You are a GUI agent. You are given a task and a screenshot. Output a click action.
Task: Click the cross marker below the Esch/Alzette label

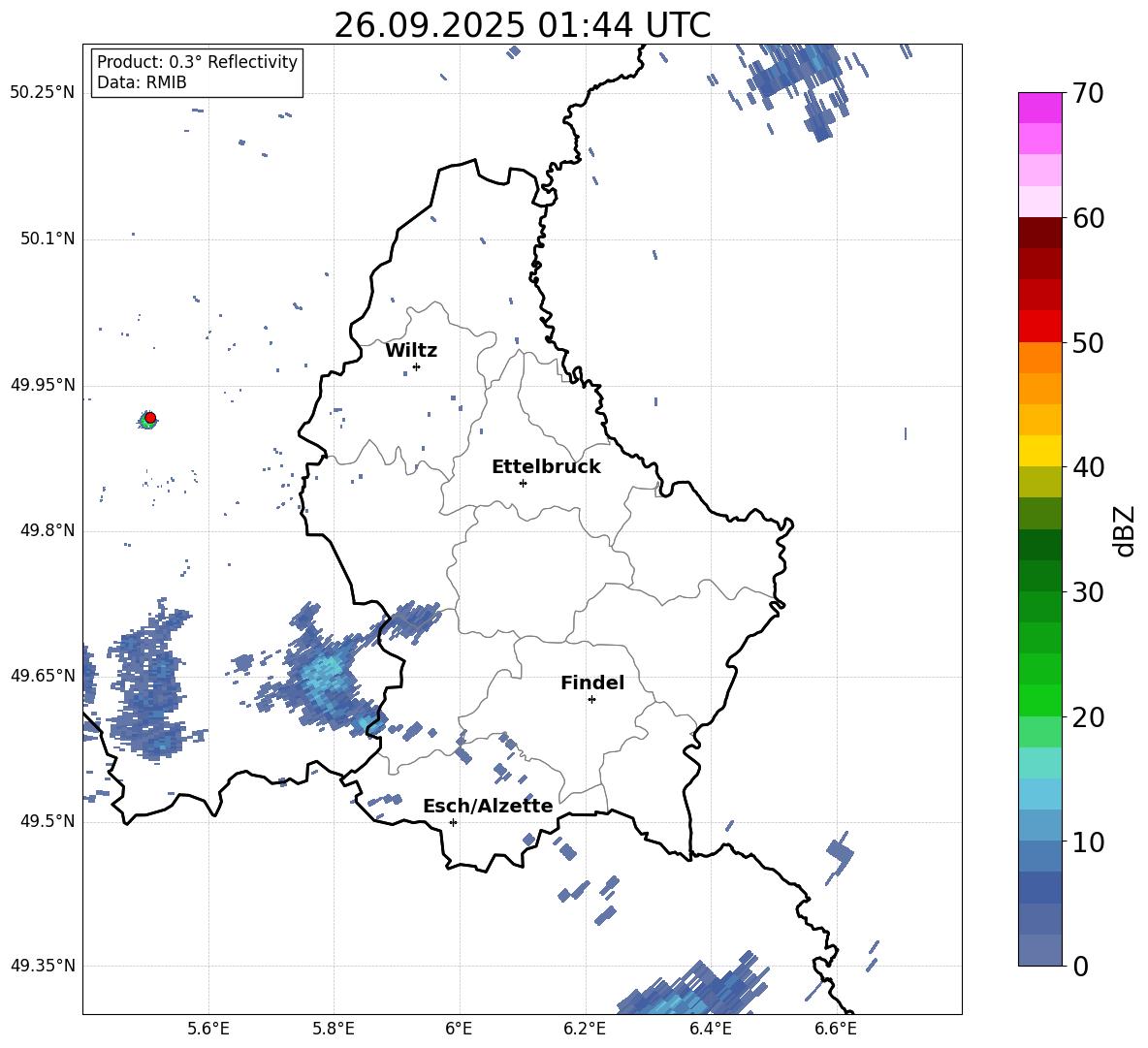pyautogui.click(x=453, y=822)
